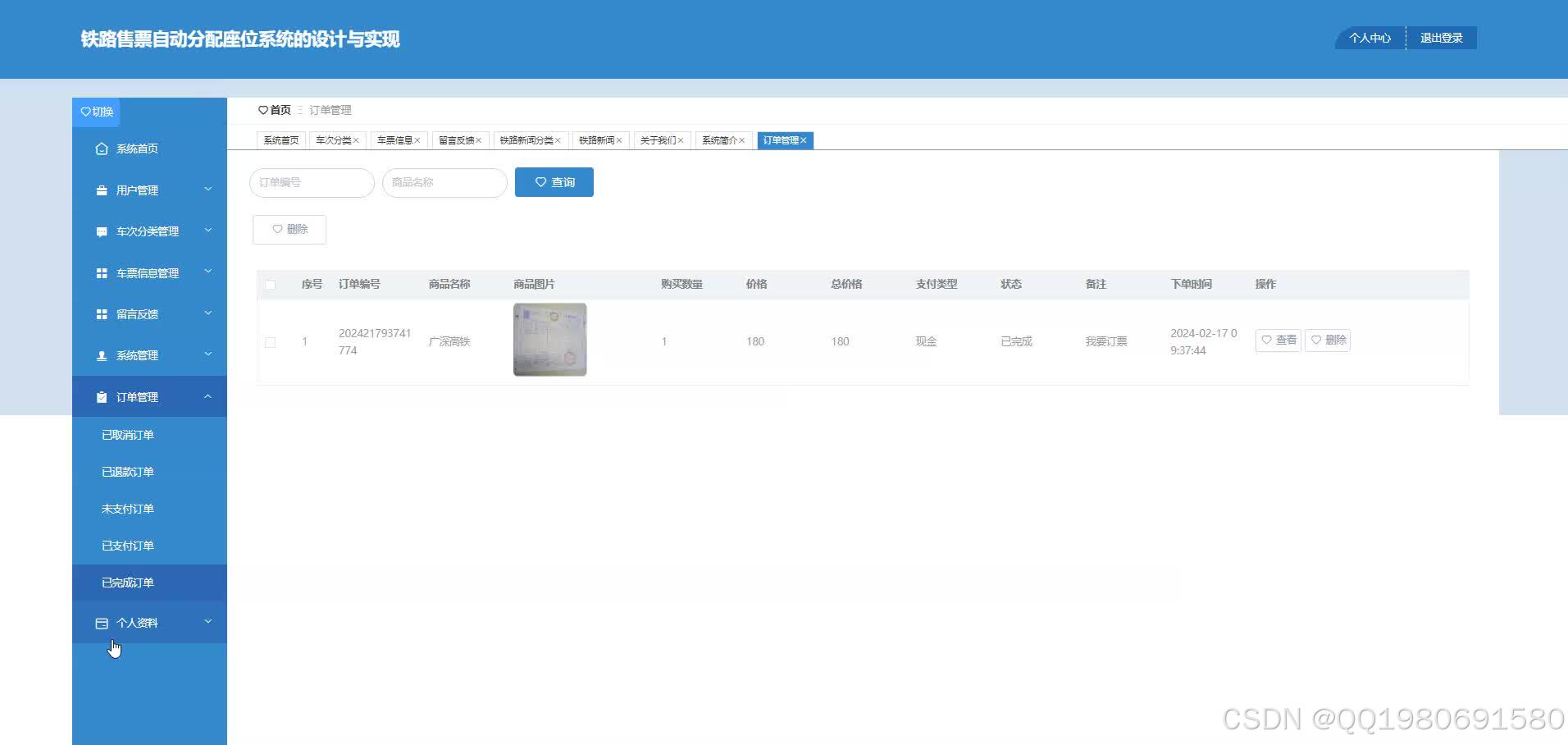Close the 关于我们 tab with its x
Image resolution: width=1568 pixels, height=745 pixels.
tap(681, 140)
